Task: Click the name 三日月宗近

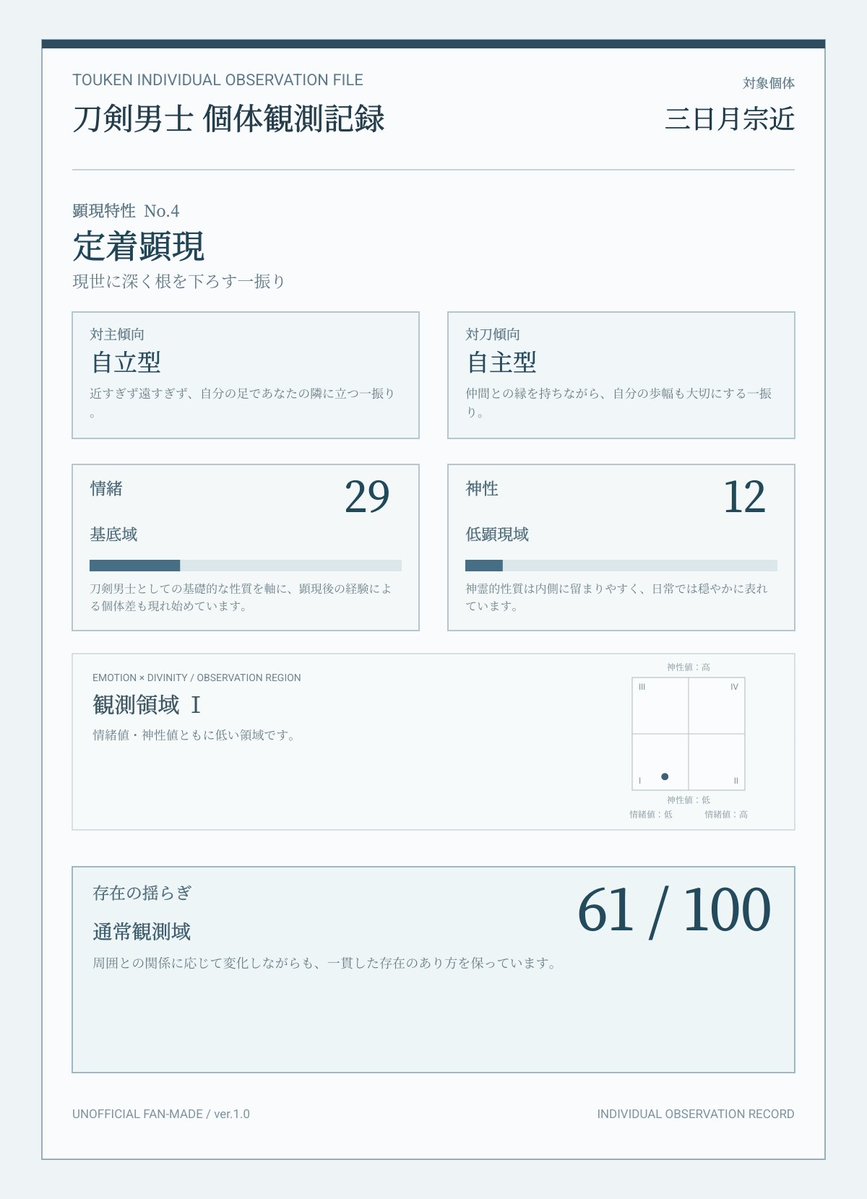Action: 729,119
